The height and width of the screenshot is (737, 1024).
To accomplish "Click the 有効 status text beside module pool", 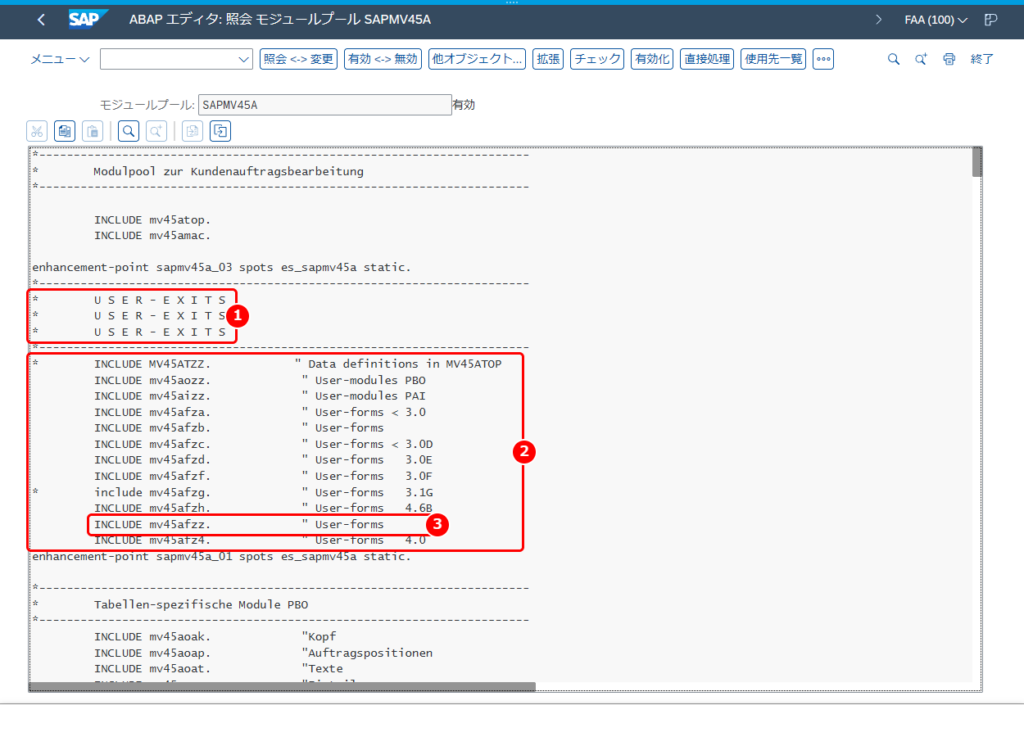I will (464, 105).
